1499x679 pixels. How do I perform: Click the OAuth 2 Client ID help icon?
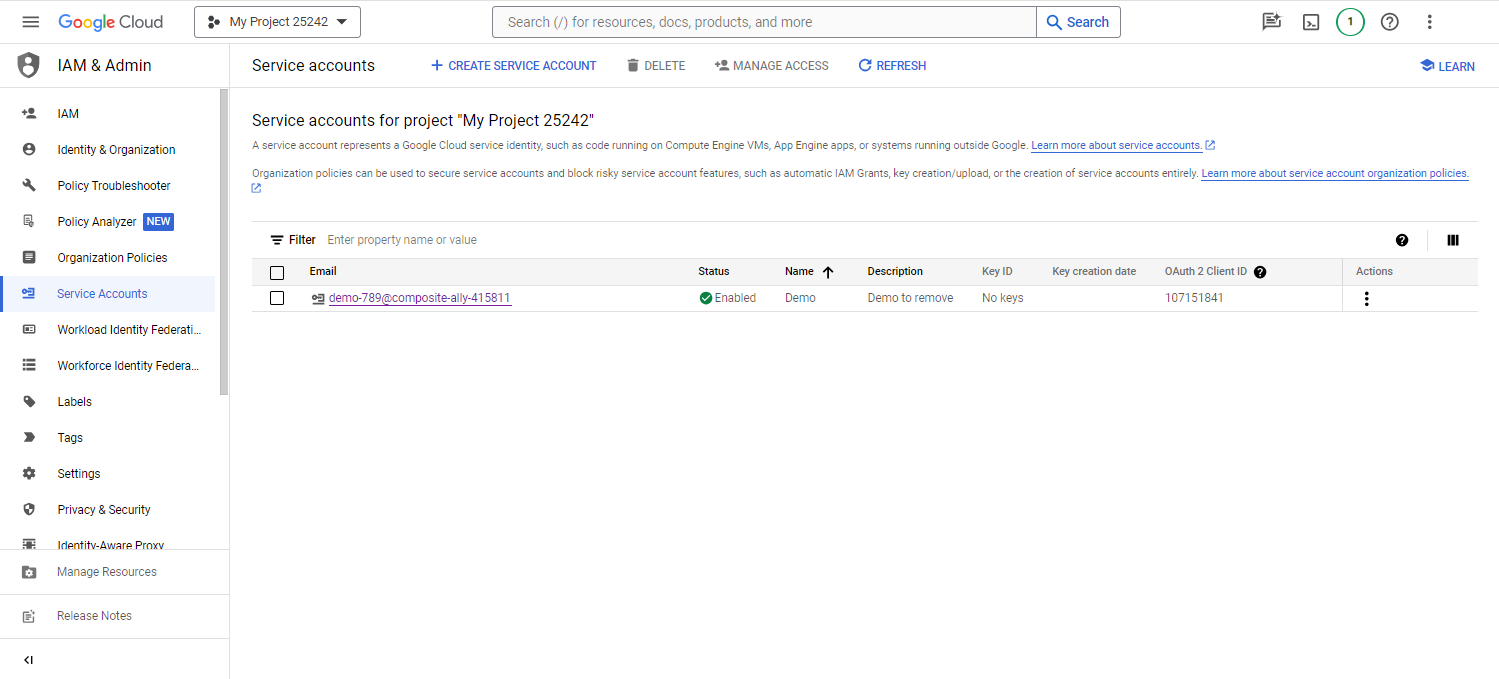(x=1260, y=272)
